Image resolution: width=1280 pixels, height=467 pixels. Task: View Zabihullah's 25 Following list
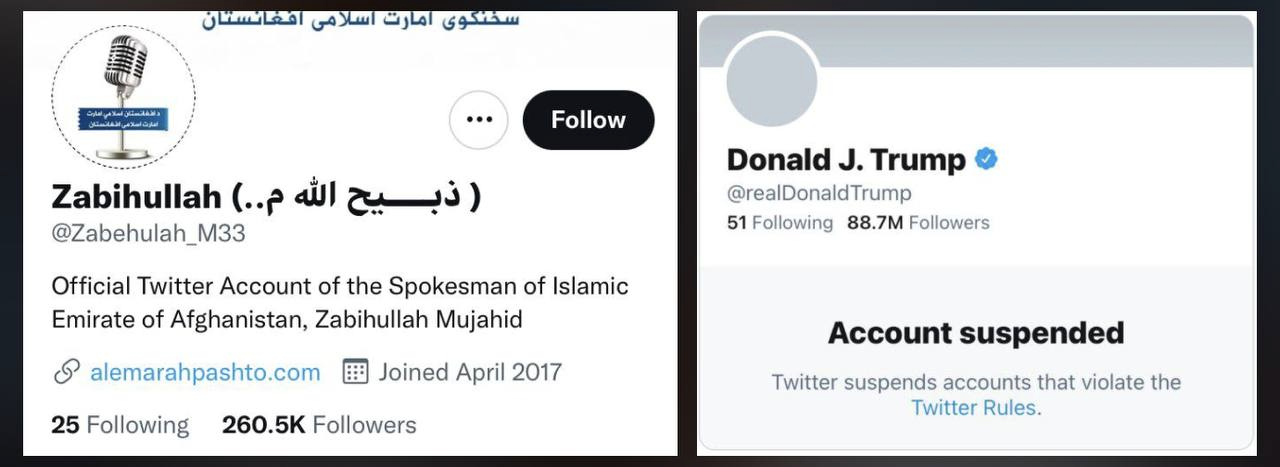120,425
